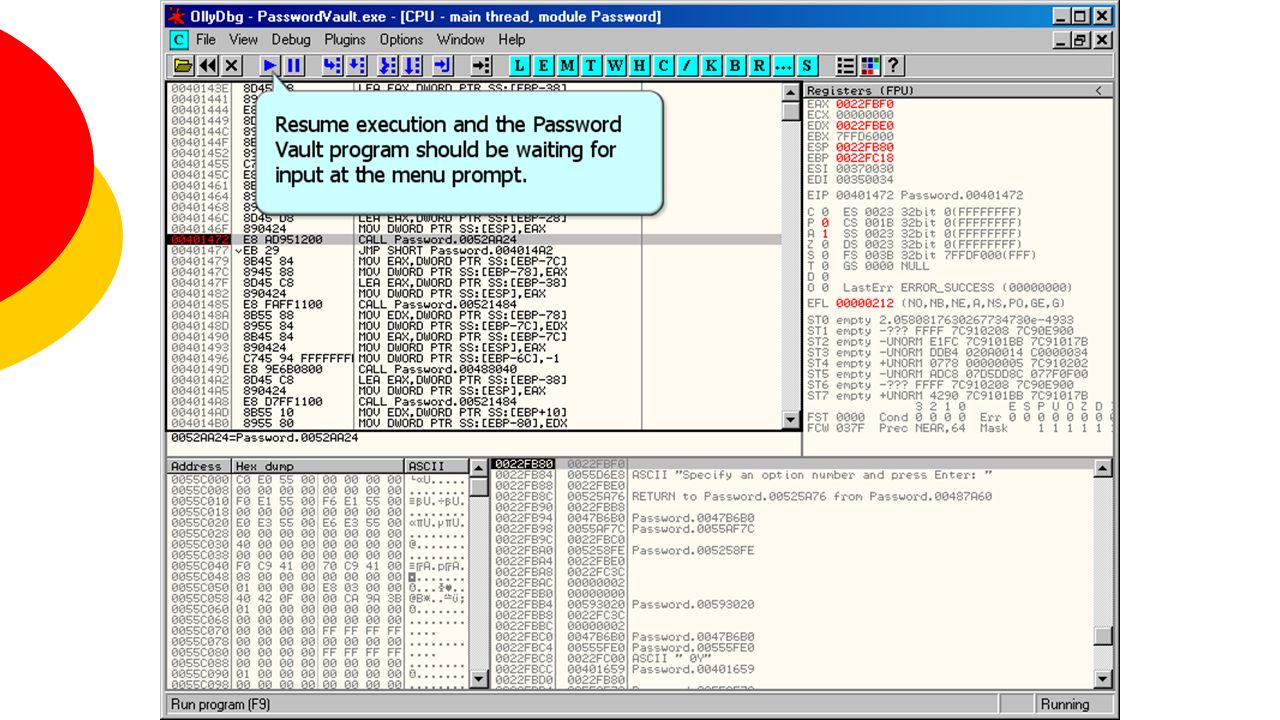1280x720 pixels.
Task: Open the File menu
Action: tap(206, 40)
